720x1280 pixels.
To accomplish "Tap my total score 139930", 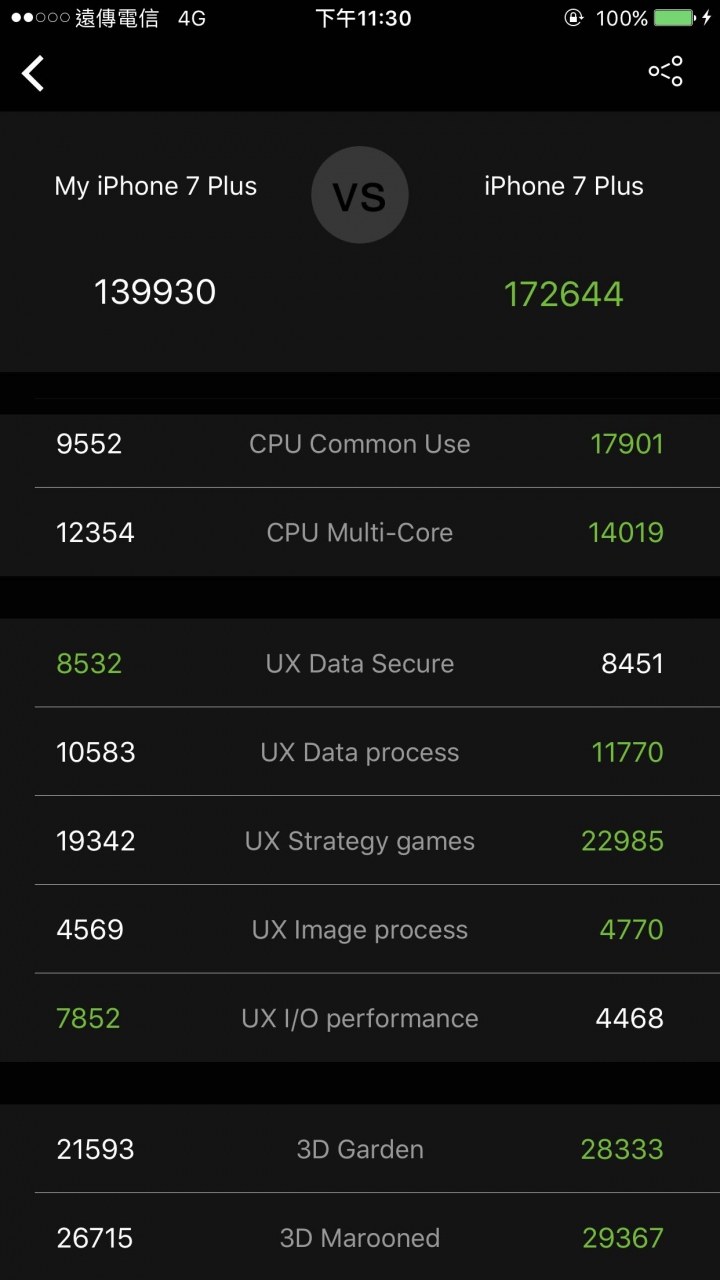I will tap(155, 292).
